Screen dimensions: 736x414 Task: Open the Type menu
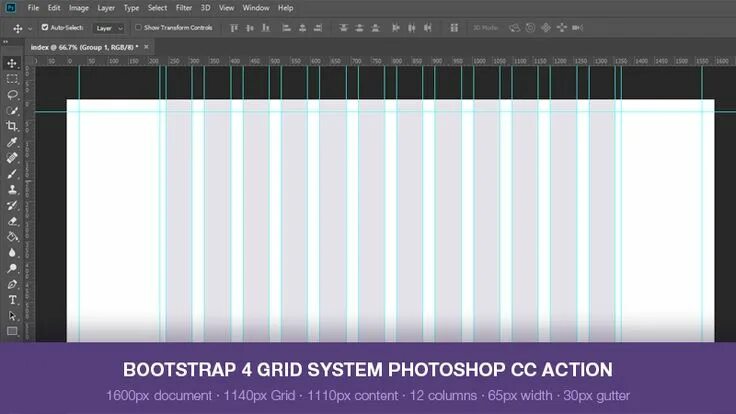131,8
